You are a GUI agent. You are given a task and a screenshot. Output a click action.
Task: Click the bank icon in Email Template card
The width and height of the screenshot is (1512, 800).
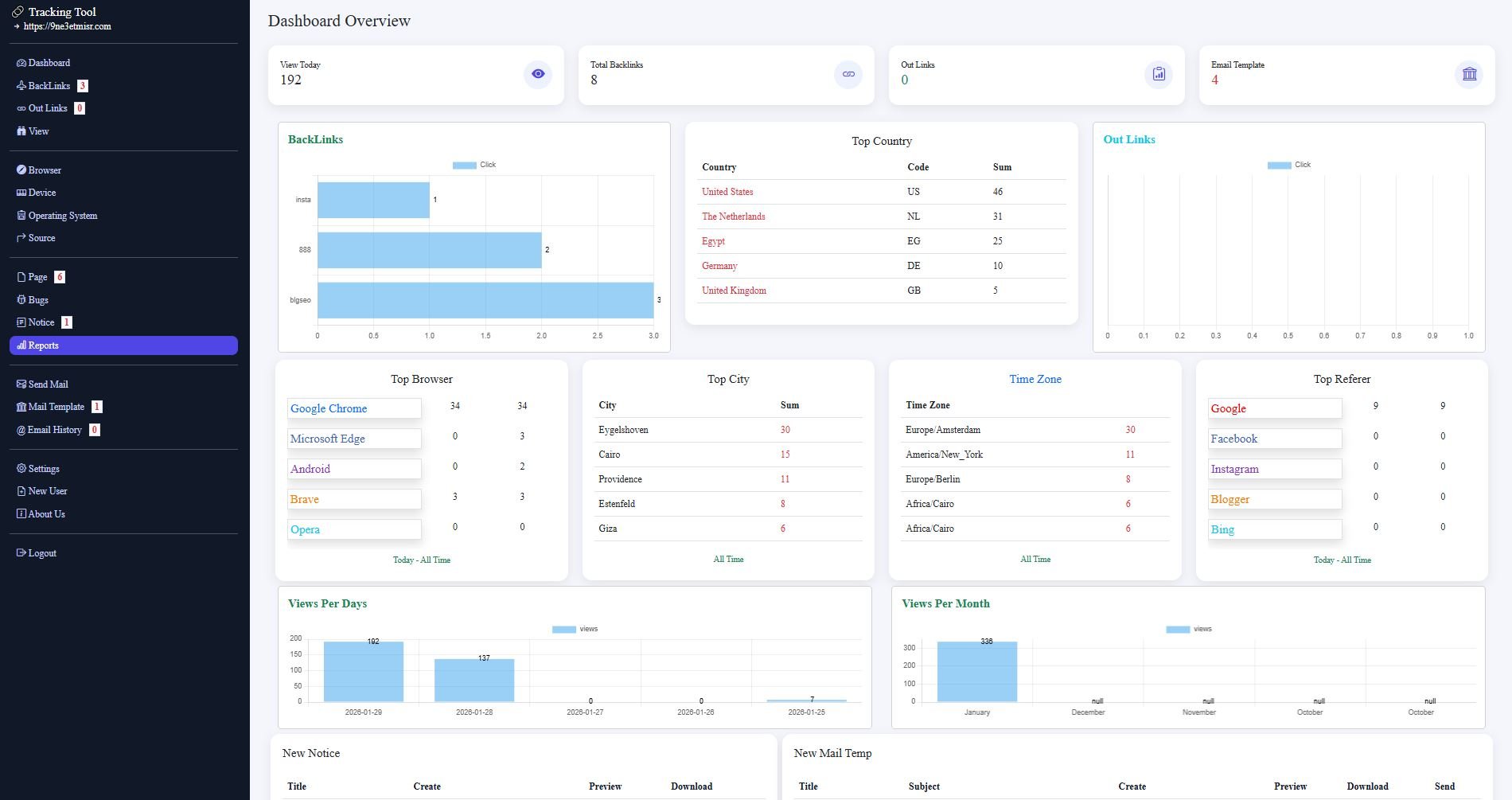1469,74
